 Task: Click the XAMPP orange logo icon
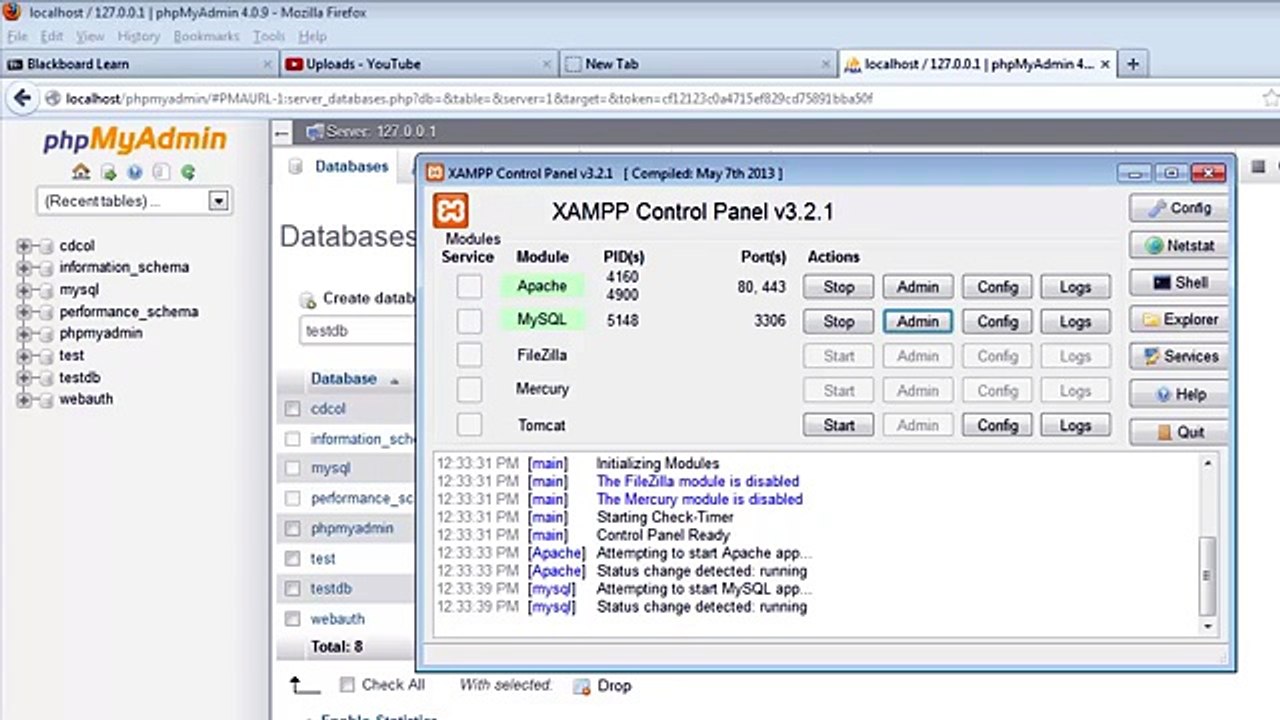(451, 211)
